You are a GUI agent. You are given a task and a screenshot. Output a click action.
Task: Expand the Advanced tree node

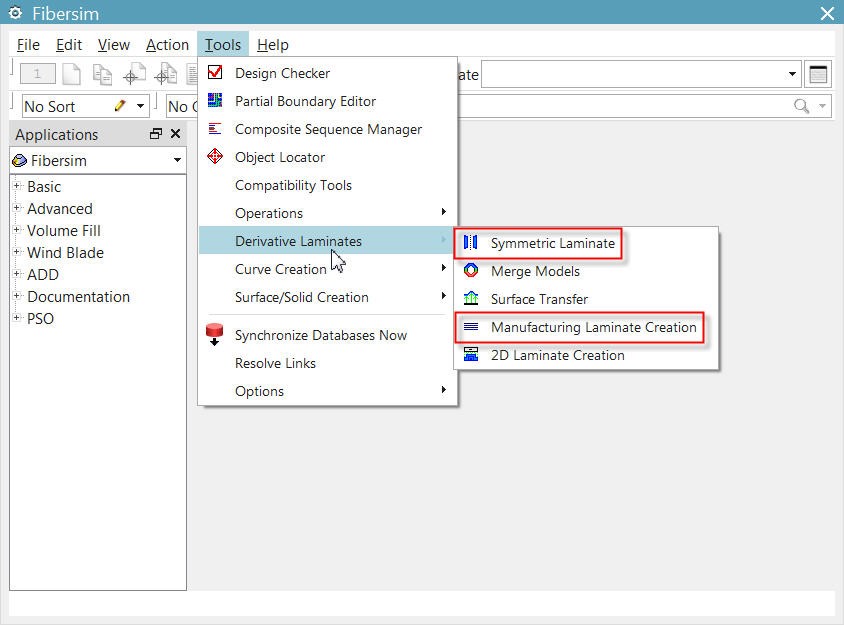coord(17,209)
